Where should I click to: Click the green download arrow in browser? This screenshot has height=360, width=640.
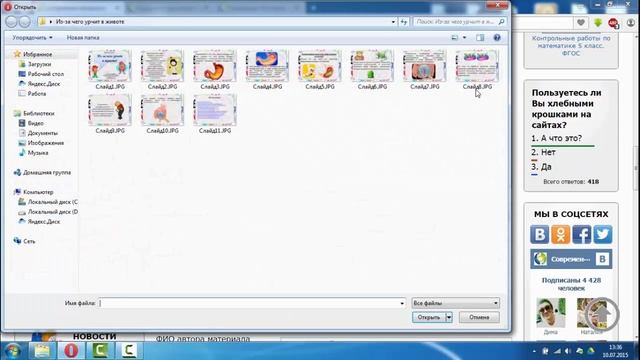[x=598, y=23]
